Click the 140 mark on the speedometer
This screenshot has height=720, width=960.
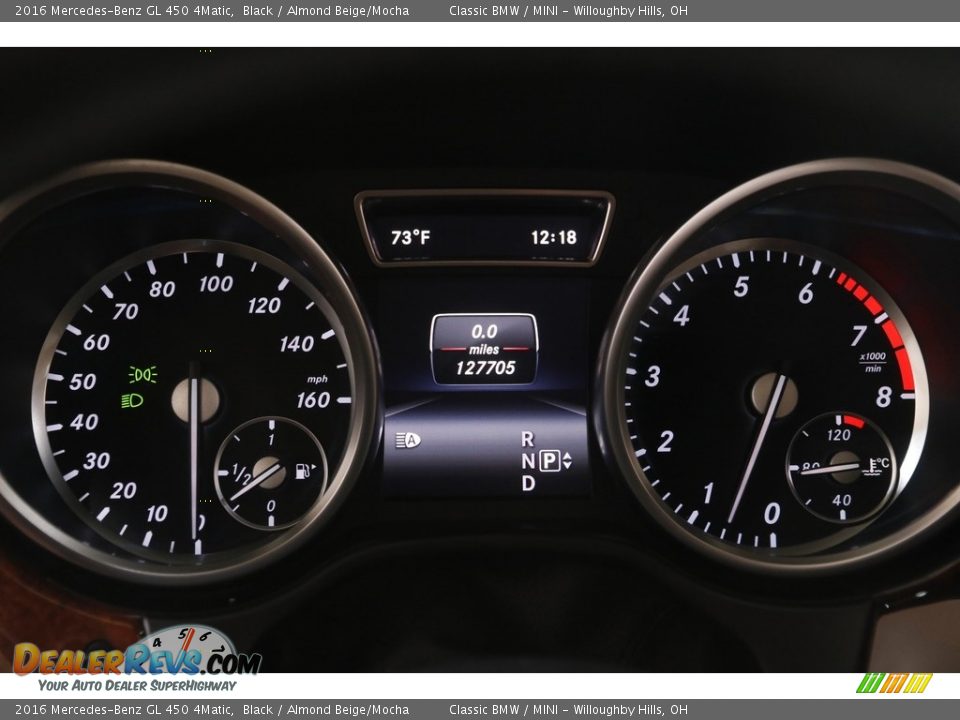click(x=296, y=344)
